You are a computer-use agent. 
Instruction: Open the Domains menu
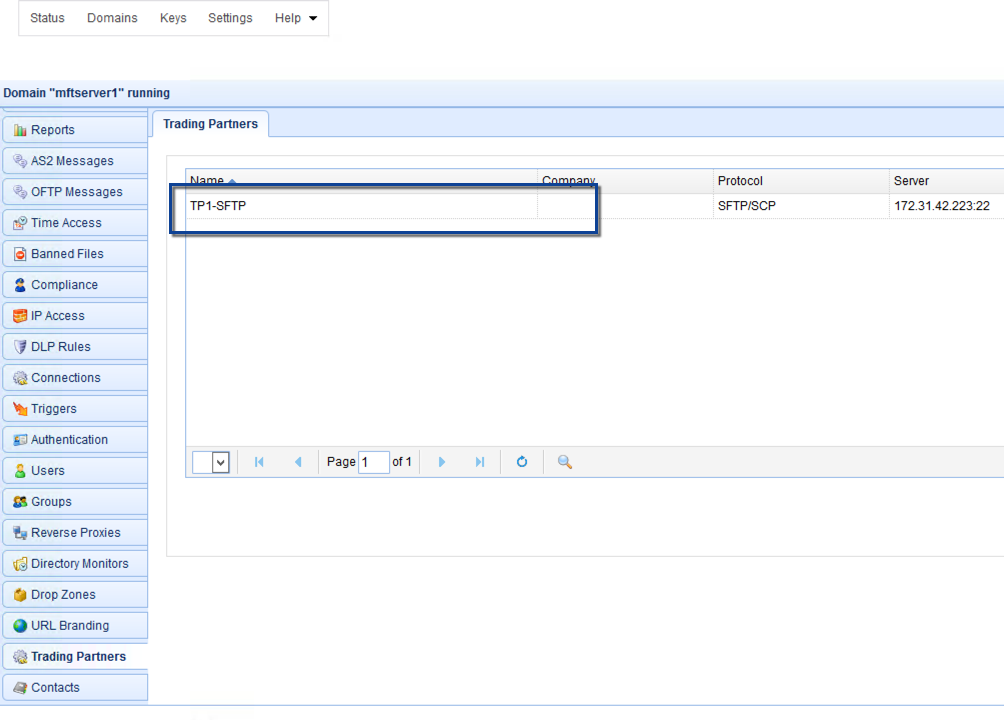112,18
